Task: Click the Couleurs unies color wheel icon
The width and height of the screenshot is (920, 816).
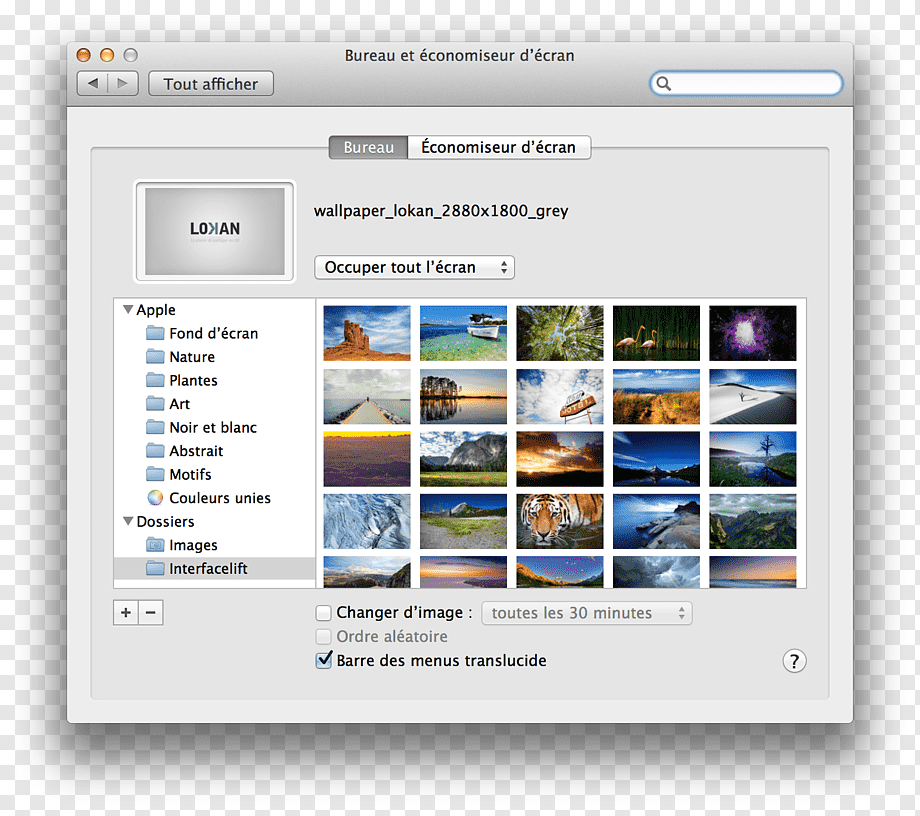Action: (x=155, y=497)
